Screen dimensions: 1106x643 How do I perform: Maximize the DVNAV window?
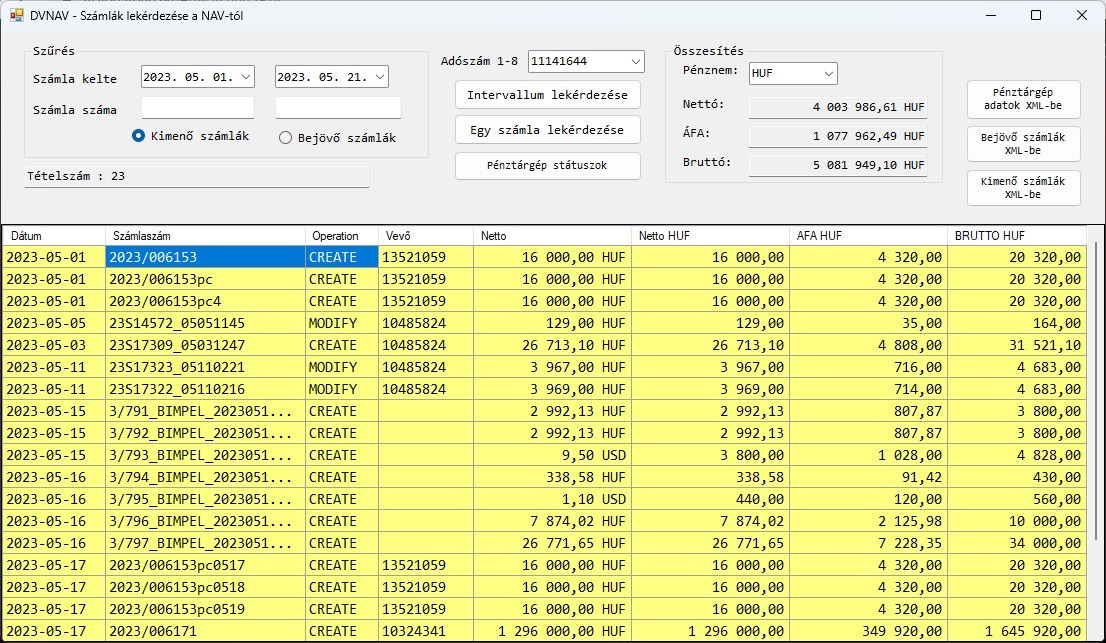click(1035, 16)
